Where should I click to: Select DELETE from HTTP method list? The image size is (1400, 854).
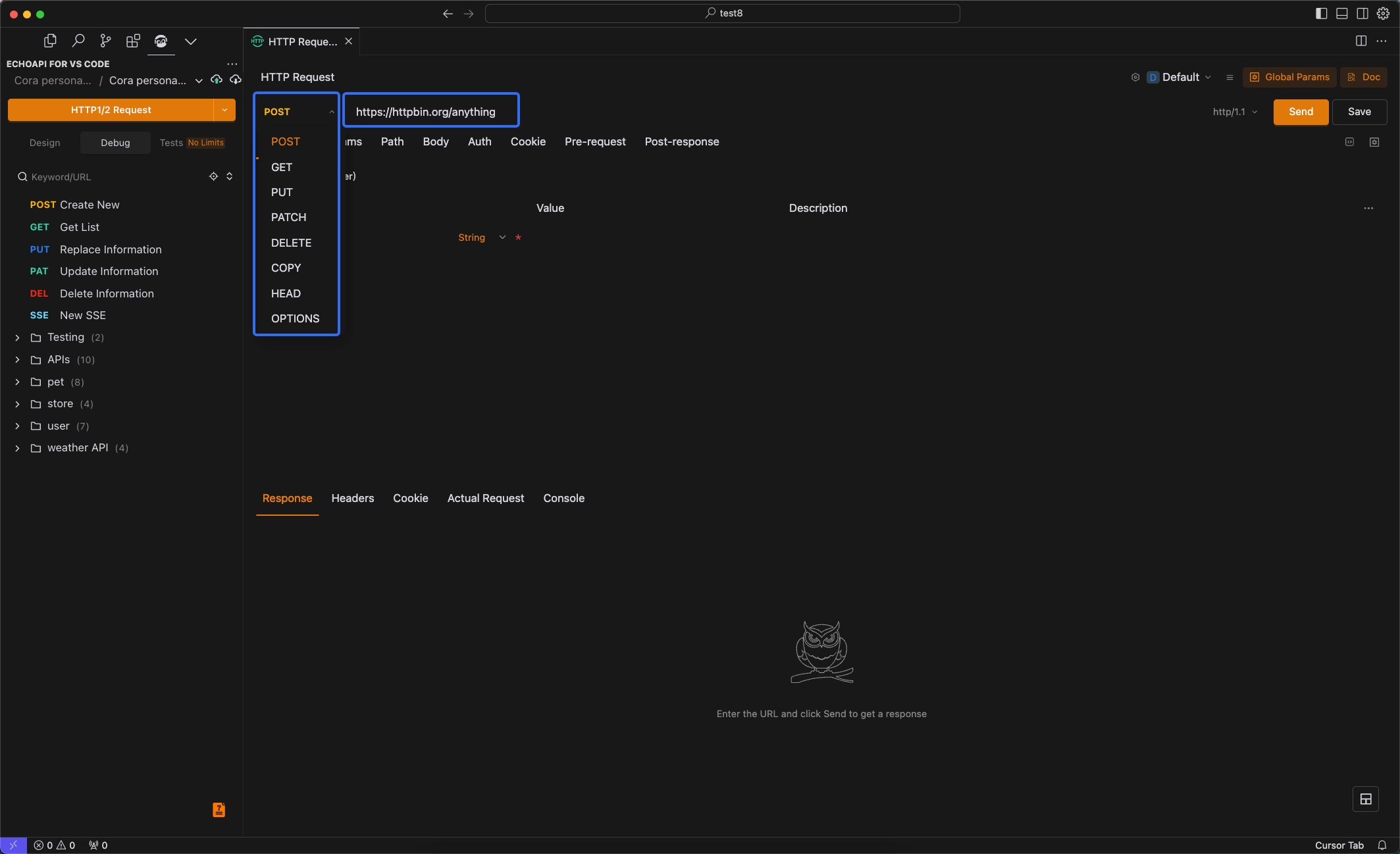click(x=291, y=242)
